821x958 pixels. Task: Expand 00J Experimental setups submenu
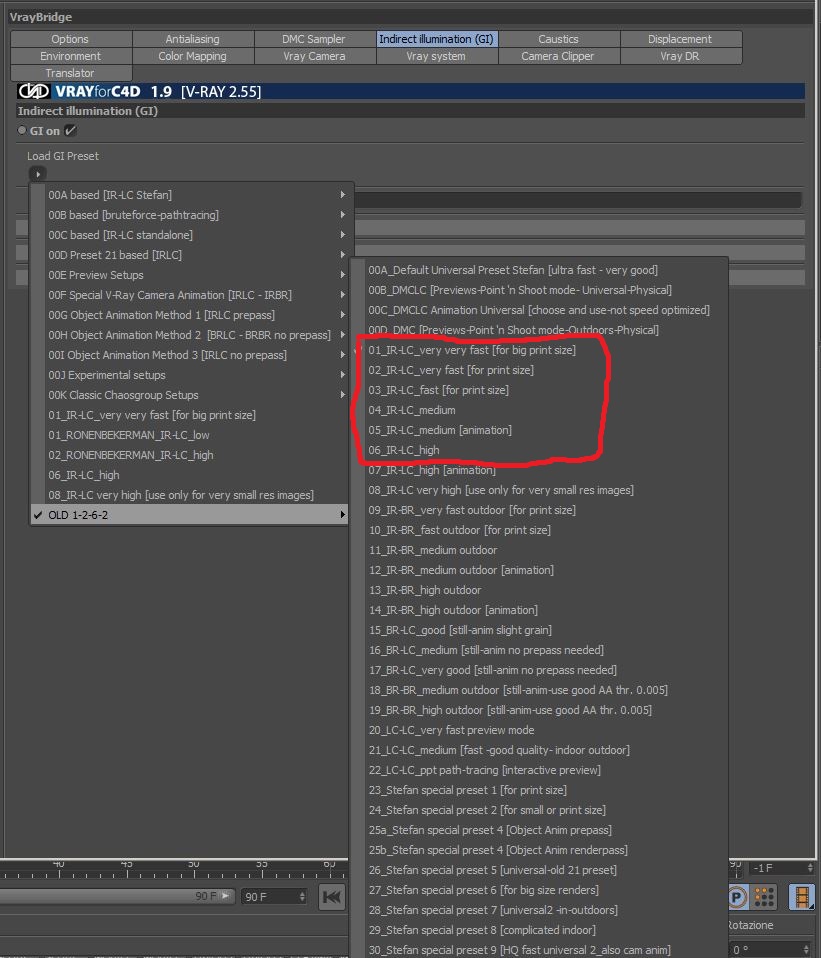189,375
